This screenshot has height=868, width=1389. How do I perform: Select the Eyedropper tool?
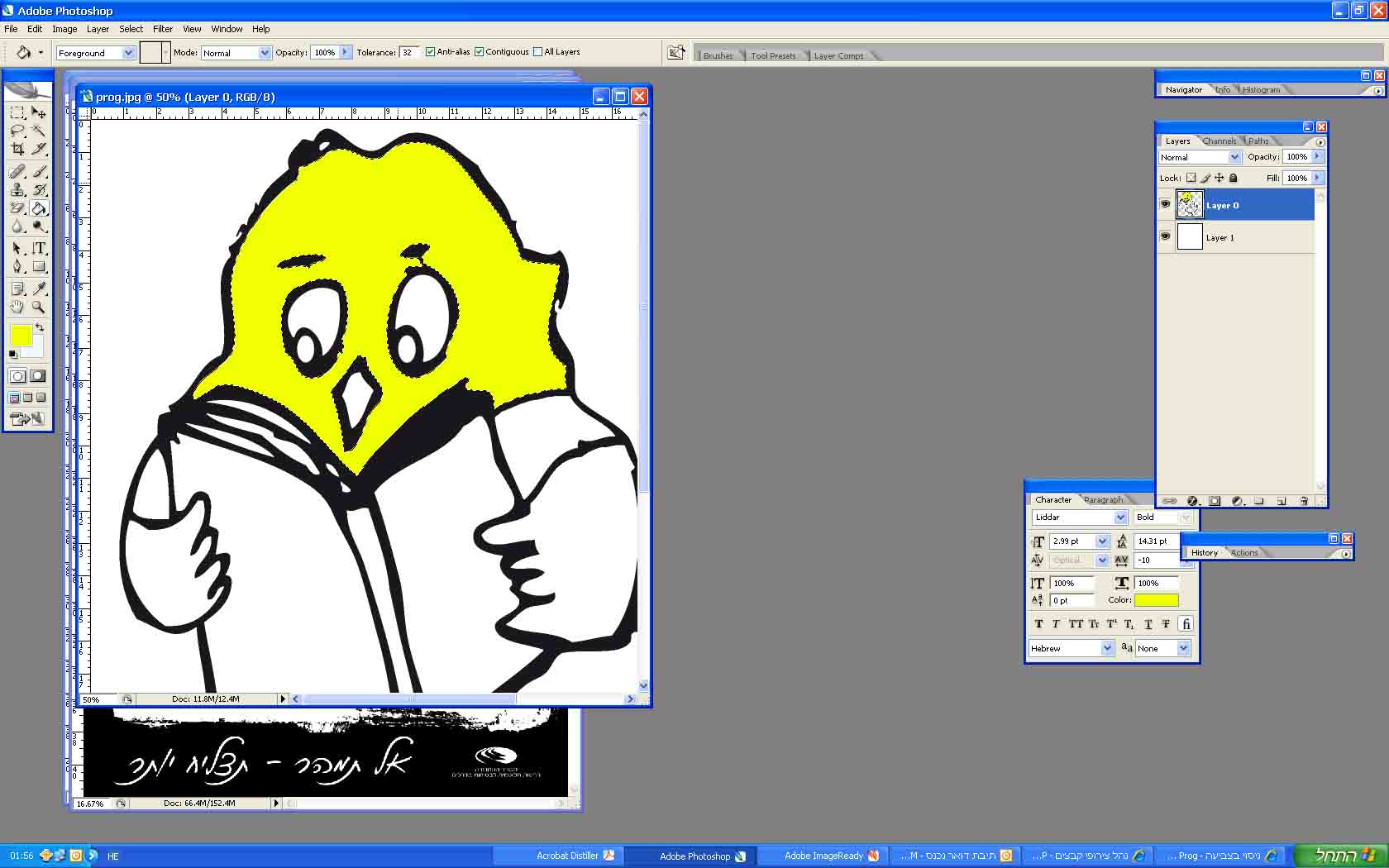39,289
